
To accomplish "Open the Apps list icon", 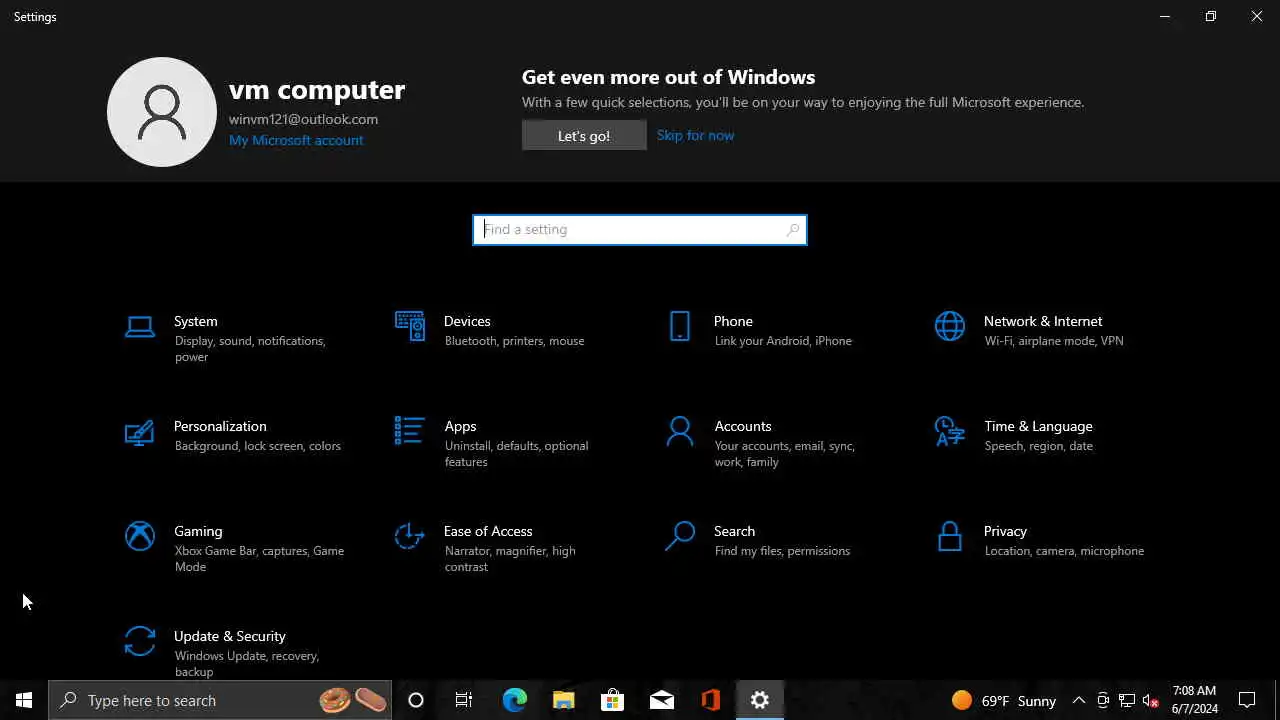I will (410, 431).
